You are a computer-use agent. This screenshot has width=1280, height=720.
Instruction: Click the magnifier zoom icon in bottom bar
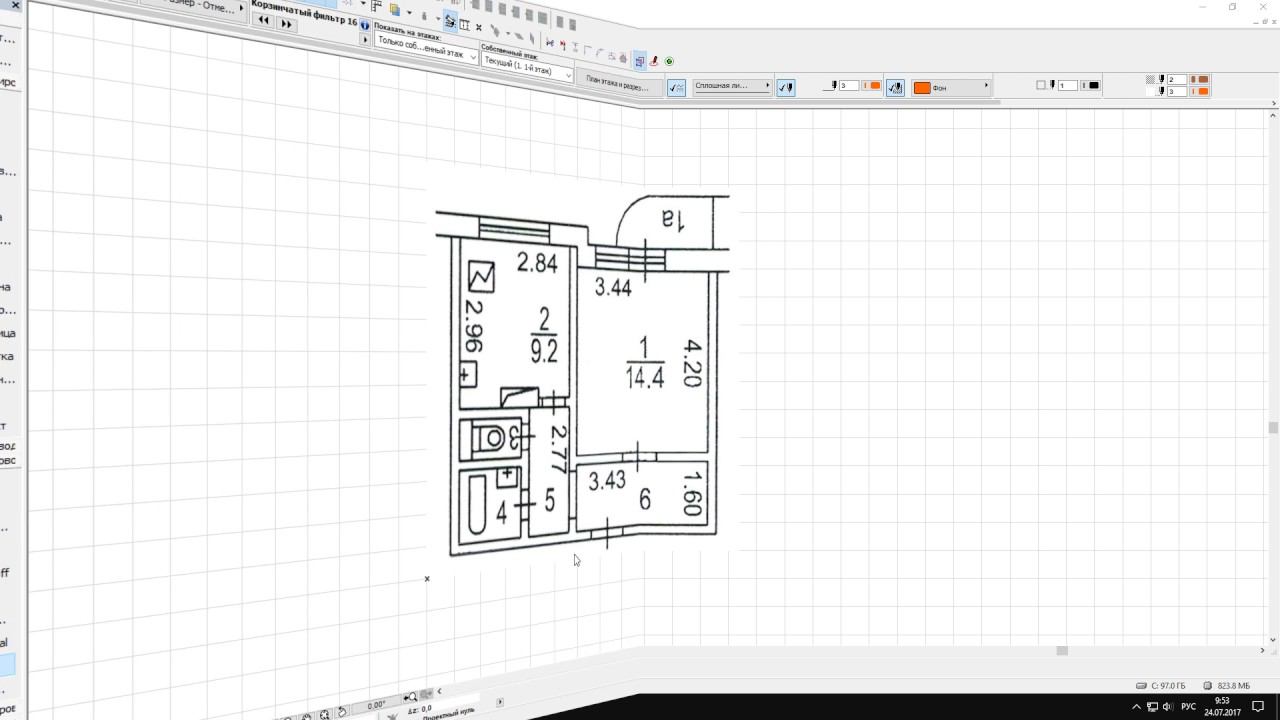(410, 697)
